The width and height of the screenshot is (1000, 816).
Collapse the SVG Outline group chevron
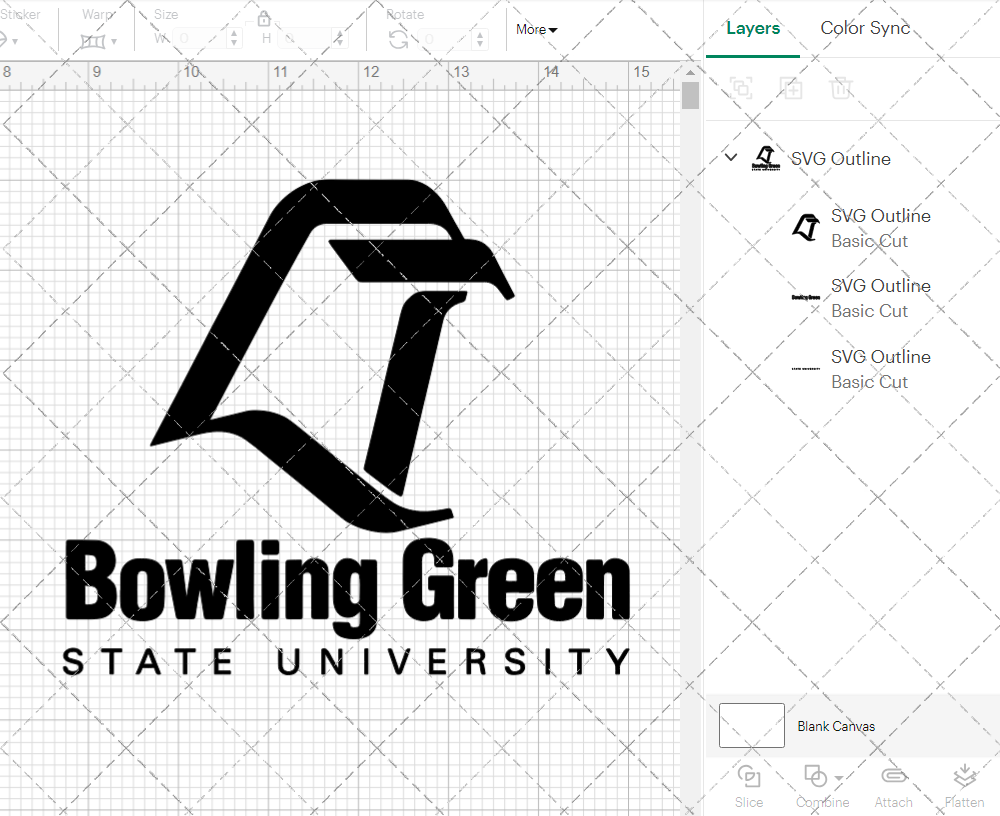coord(730,158)
